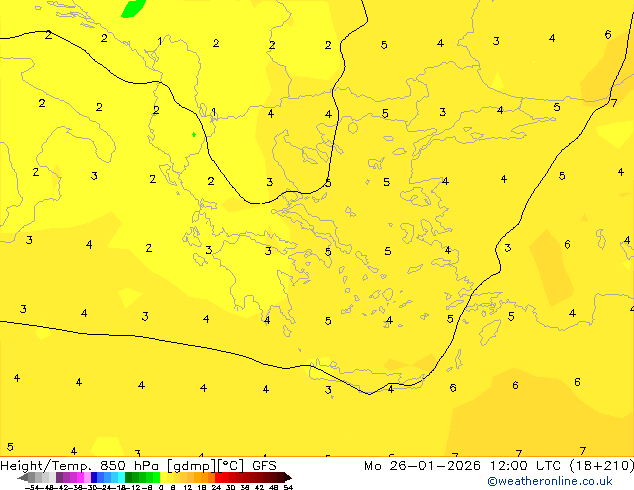The image size is (634, 490).
Task: Select the 'Height/Temp. 850 hPa' map title
Action: point(80,466)
